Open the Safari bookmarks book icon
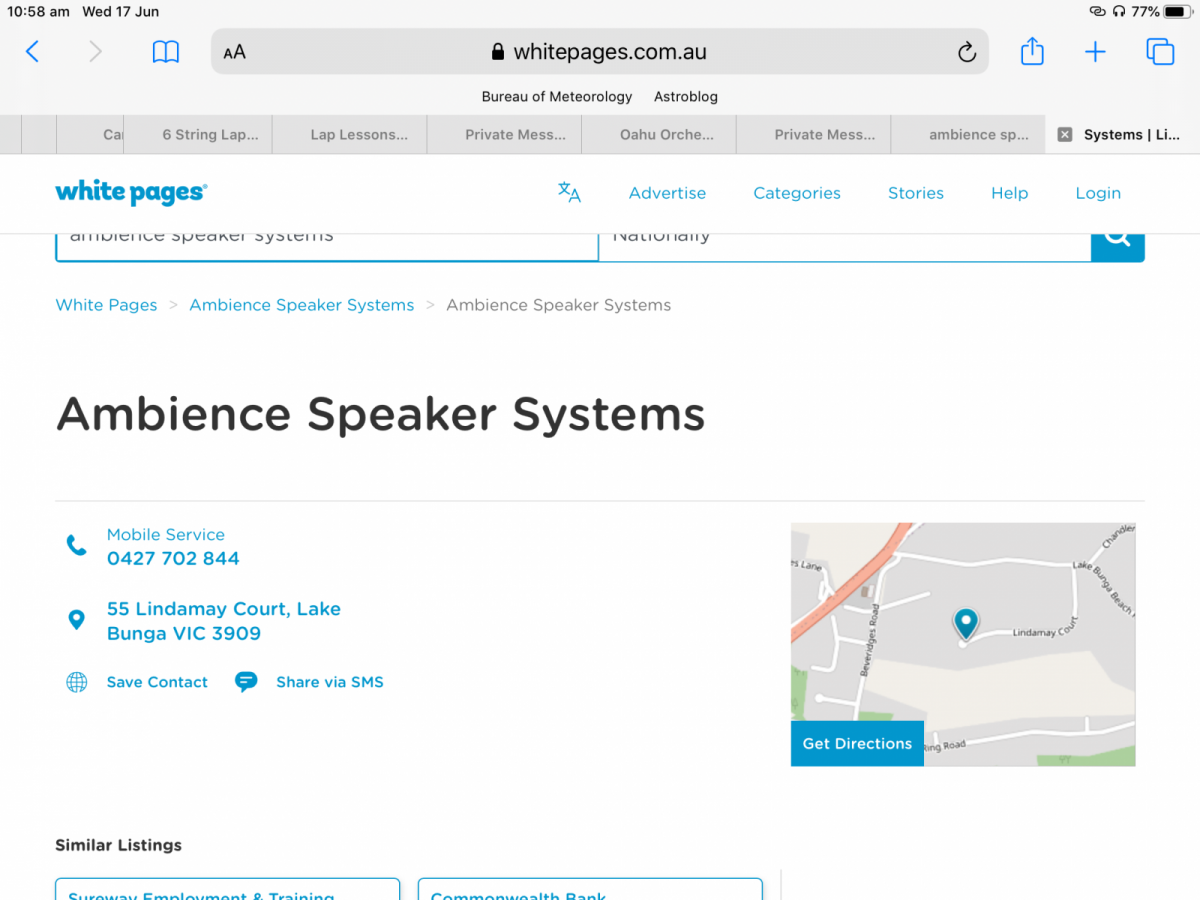 [x=166, y=52]
